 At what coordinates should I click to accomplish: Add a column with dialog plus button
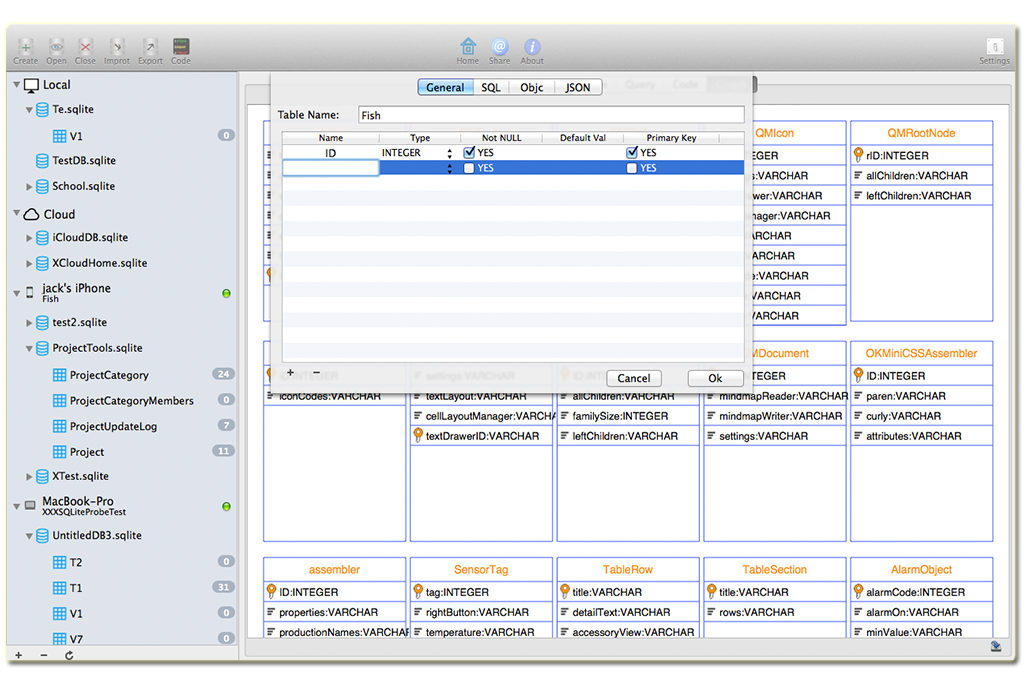point(291,372)
